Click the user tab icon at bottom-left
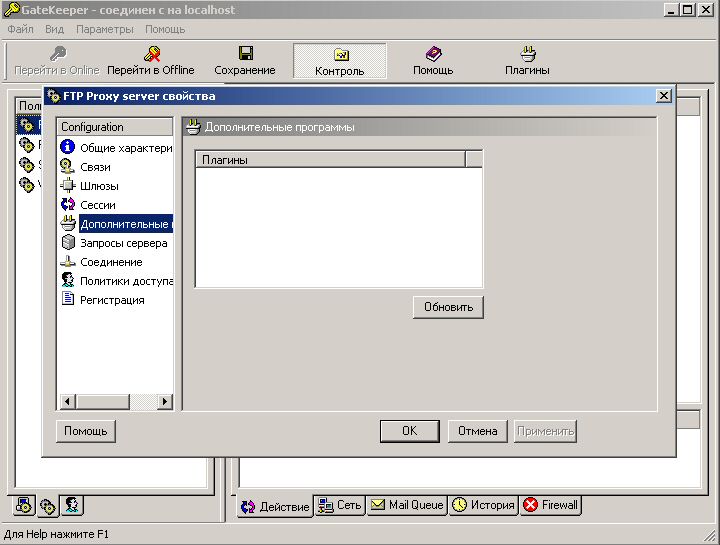The height and width of the screenshot is (545, 720). point(72,506)
